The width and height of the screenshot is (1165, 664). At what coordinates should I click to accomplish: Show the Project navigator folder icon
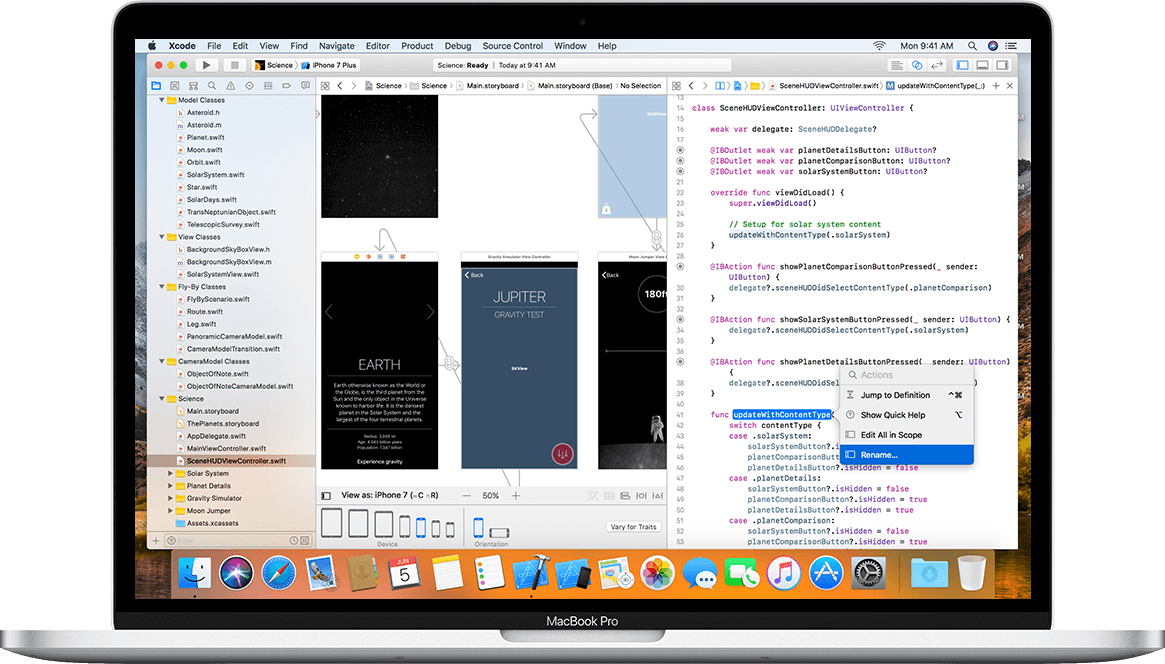156,86
